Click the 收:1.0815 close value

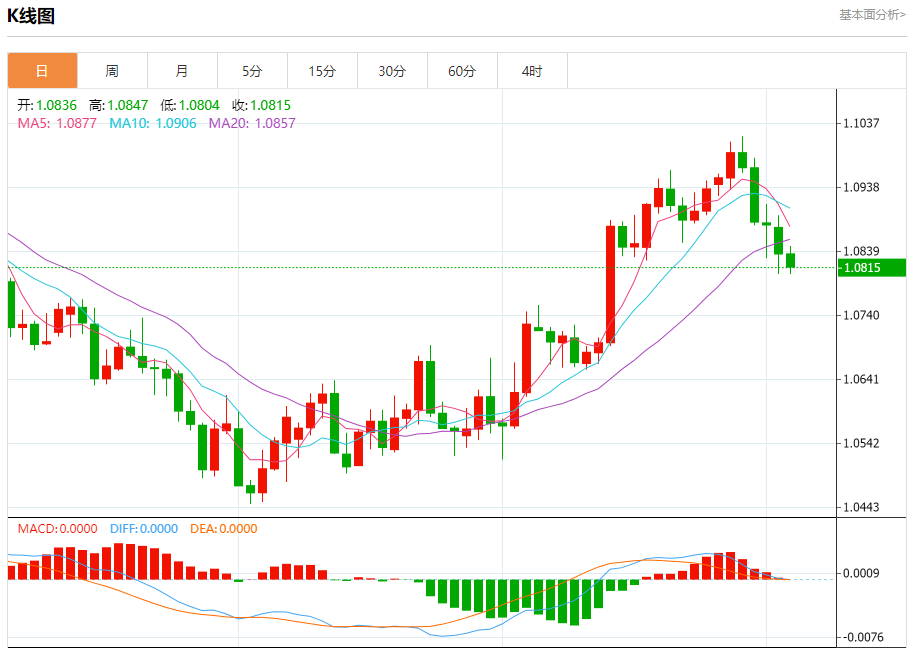tap(261, 105)
